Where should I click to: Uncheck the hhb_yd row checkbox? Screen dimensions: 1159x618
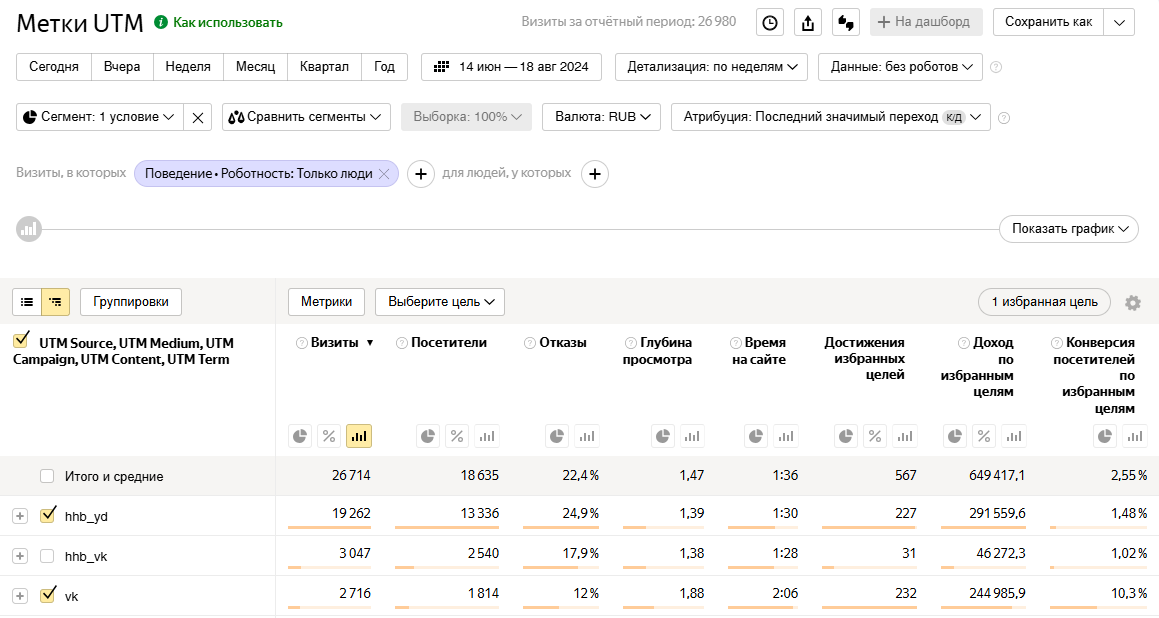click(x=47, y=515)
